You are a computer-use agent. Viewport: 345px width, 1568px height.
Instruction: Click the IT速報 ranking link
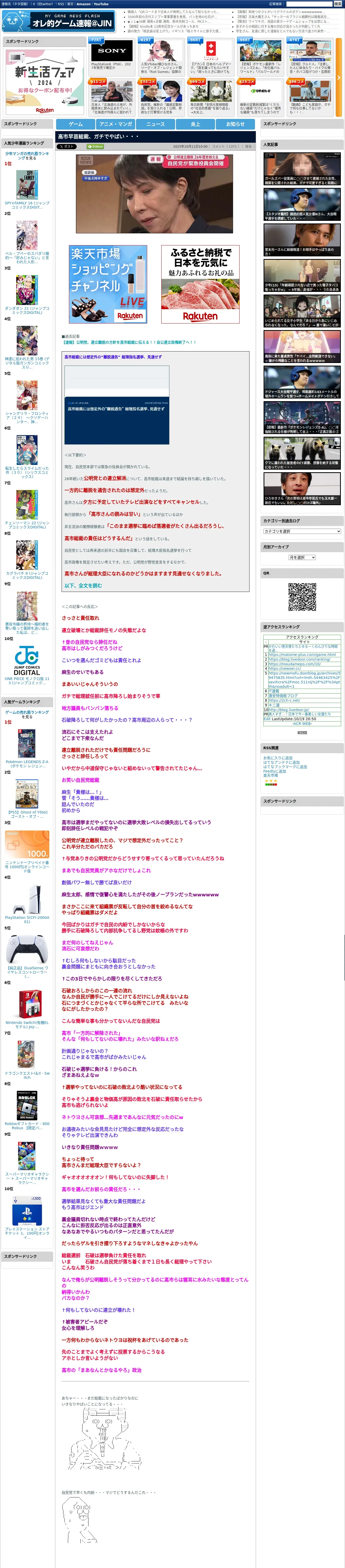(274, 691)
